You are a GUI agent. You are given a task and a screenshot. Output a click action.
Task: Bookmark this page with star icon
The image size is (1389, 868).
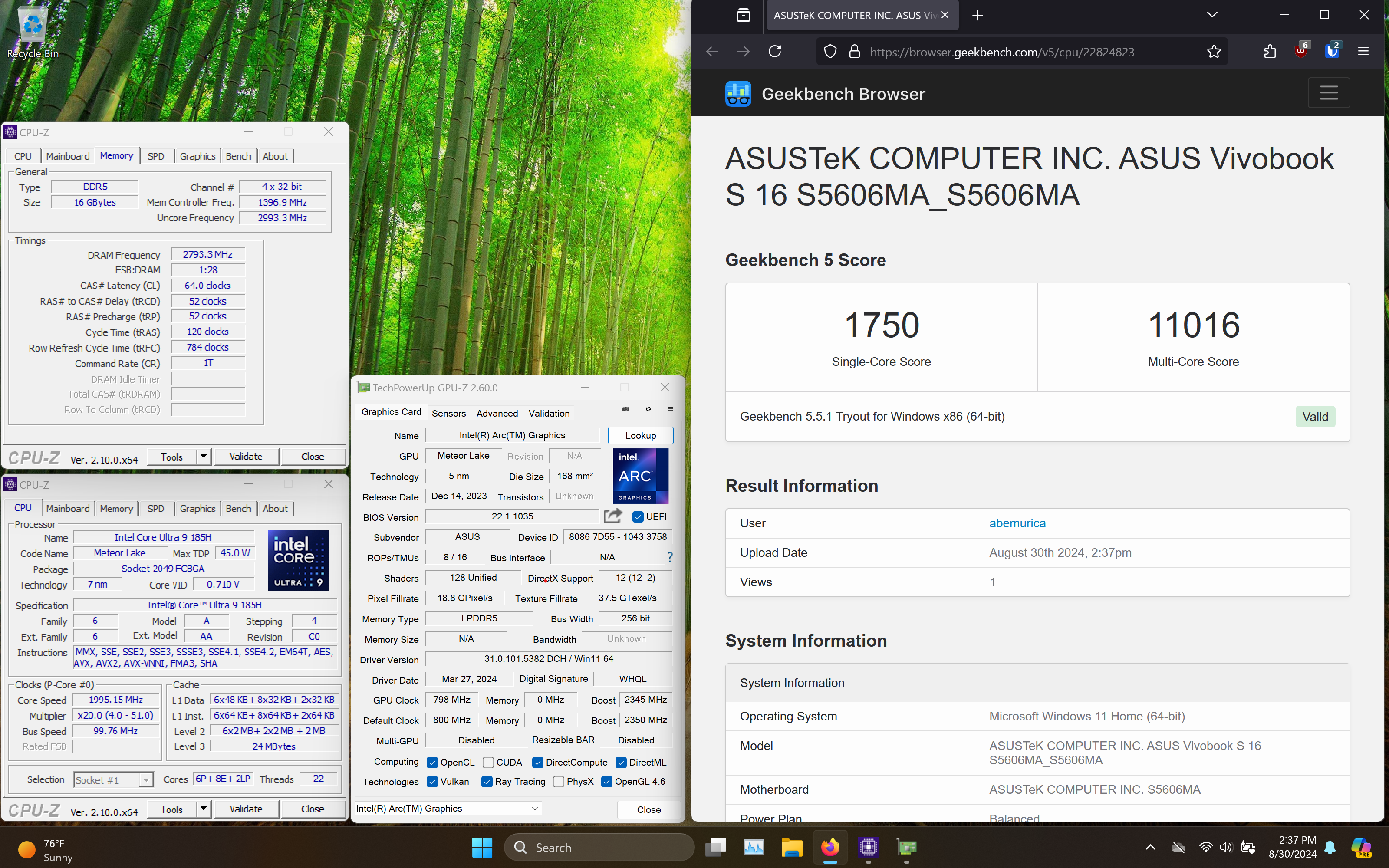(x=1213, y=52)
